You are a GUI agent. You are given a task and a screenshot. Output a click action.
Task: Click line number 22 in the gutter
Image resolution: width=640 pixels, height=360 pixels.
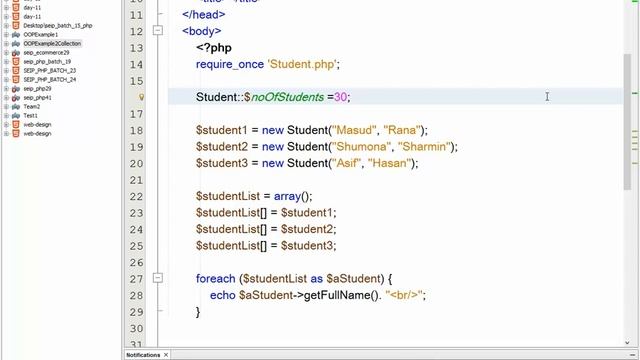pos(136,197)
